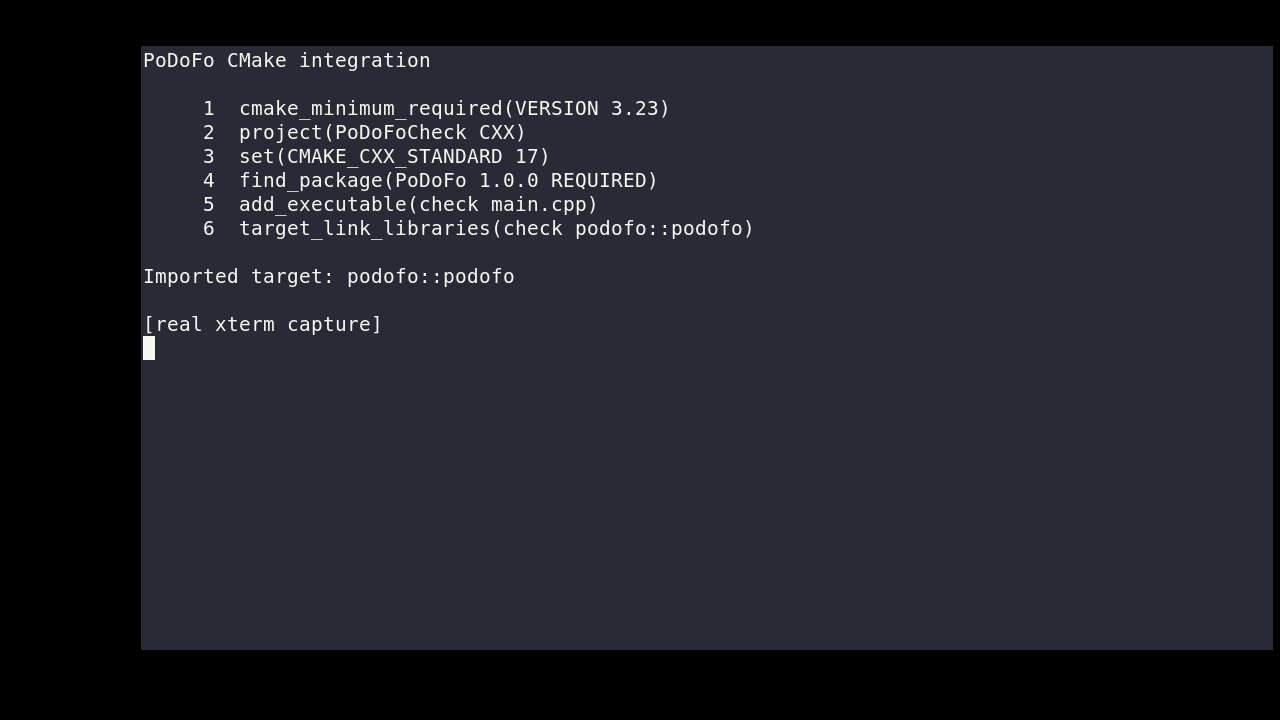The height and width of the screenshot is (720, 1280).
Task: Click the "PoDoFo CMake integration" title line
Action: (287, 61)
